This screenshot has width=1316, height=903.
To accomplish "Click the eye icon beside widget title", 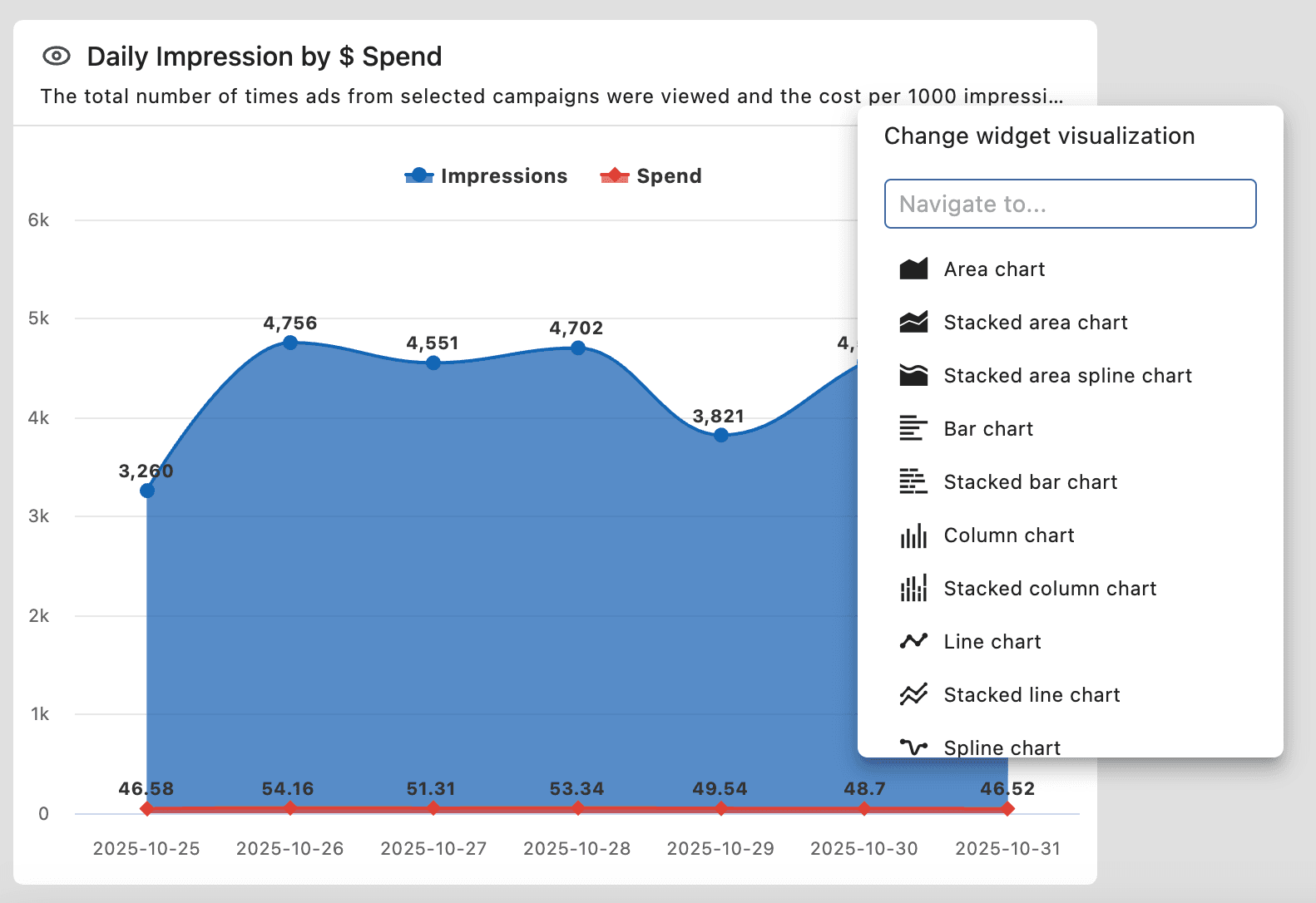I will (x=57, y=57).
